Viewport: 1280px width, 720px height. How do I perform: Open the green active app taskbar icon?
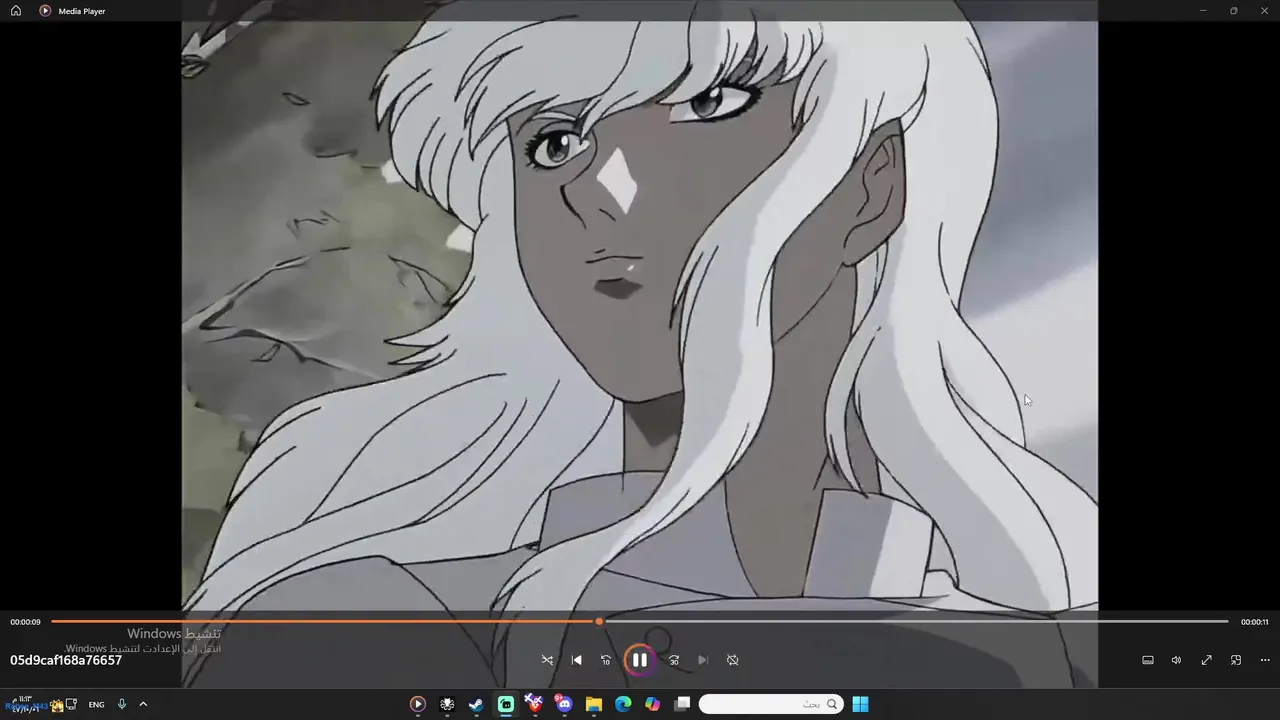(x=506, y=704)
